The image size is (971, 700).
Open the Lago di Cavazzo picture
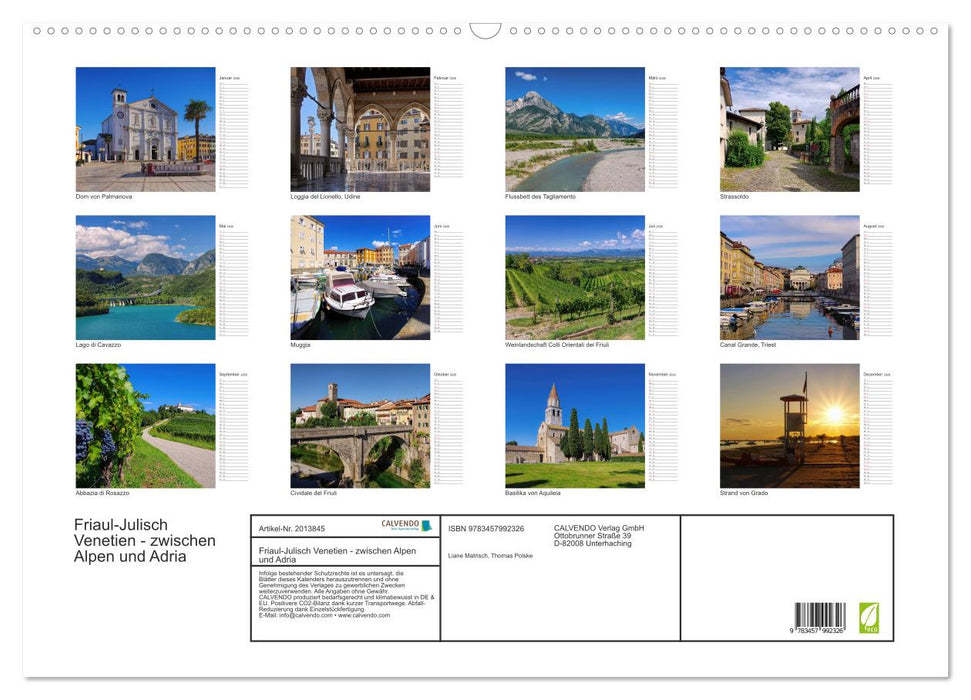pos(145,277)
